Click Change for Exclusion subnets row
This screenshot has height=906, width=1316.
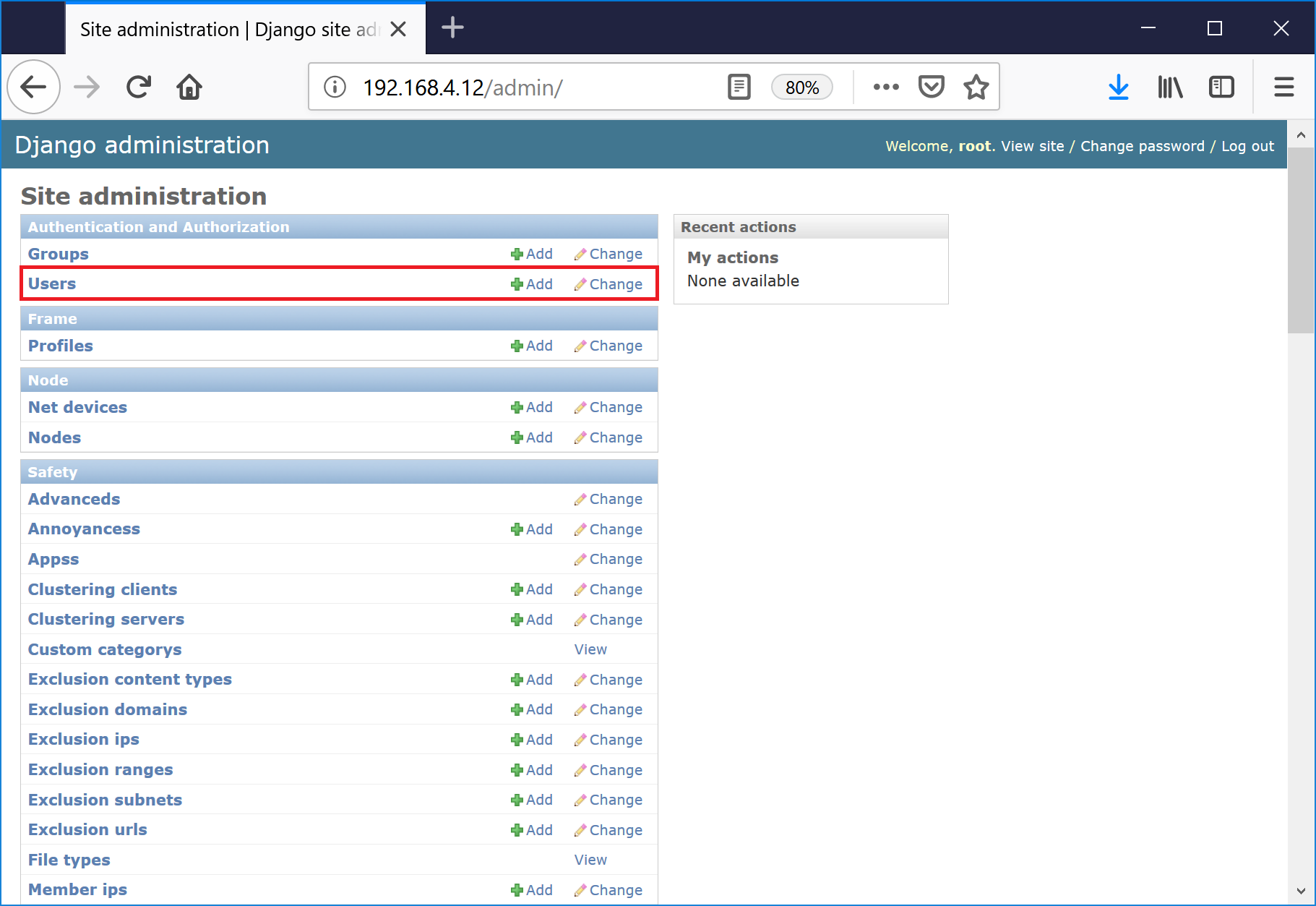tap(608, 800)
